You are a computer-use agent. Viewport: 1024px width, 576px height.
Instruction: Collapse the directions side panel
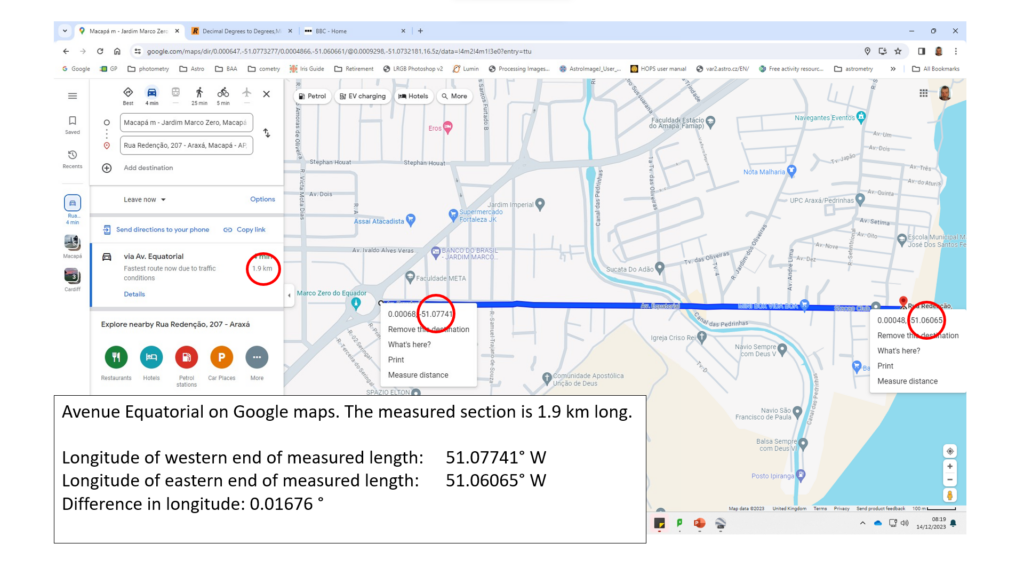[x=289, y=295]
